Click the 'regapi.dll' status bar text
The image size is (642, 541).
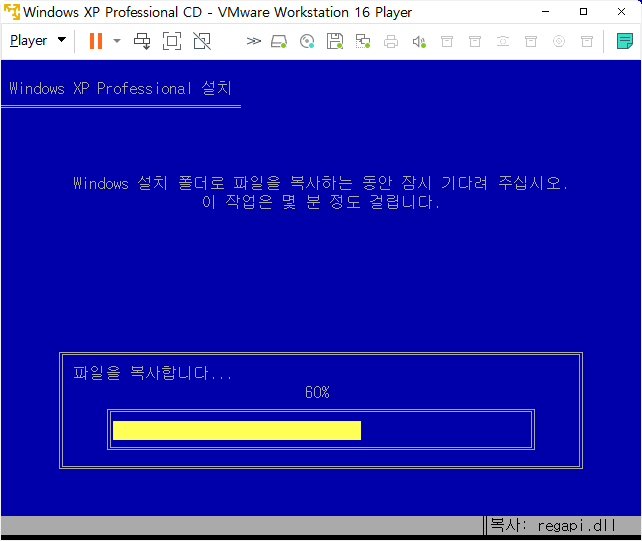(576, 525)
